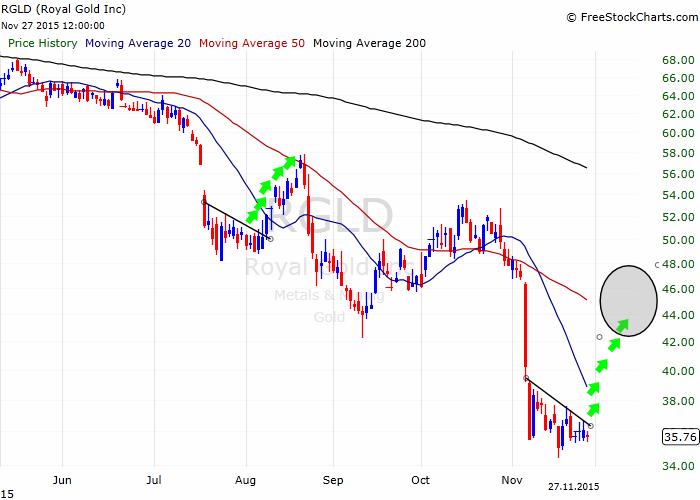Click the 54.00 price axis label
The width and height of the screenshot is (700, 500).
(x=679, y=195)
